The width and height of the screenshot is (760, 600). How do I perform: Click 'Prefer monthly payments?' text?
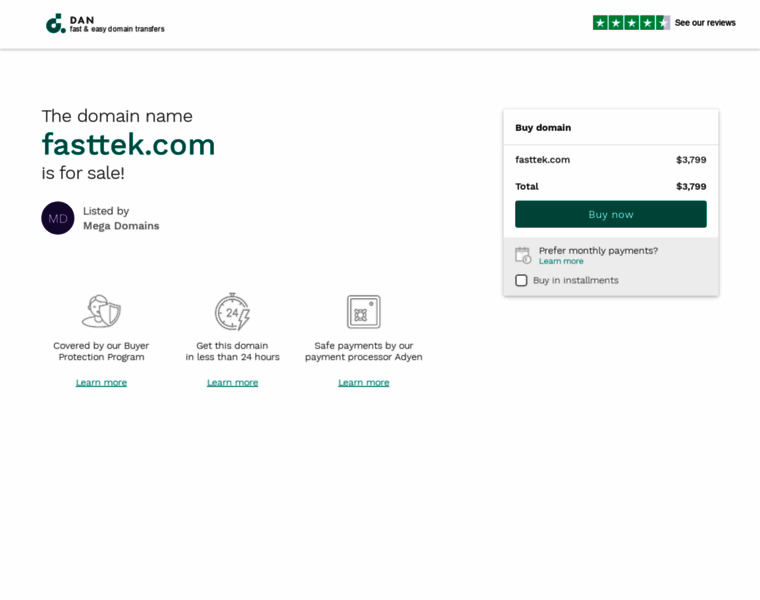598,251
